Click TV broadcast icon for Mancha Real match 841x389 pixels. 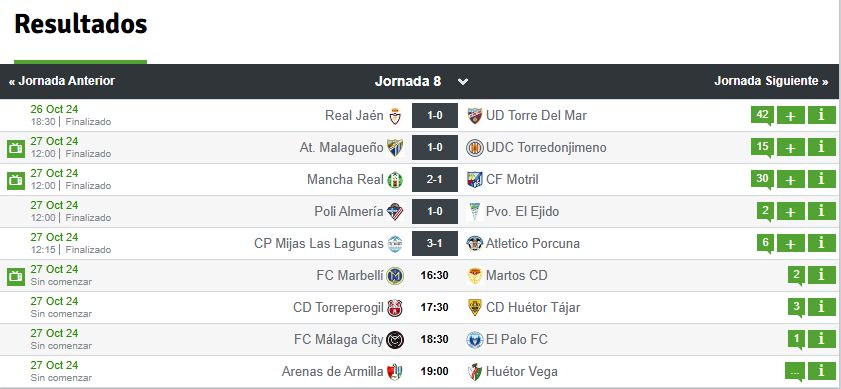(x=16, y=180)
